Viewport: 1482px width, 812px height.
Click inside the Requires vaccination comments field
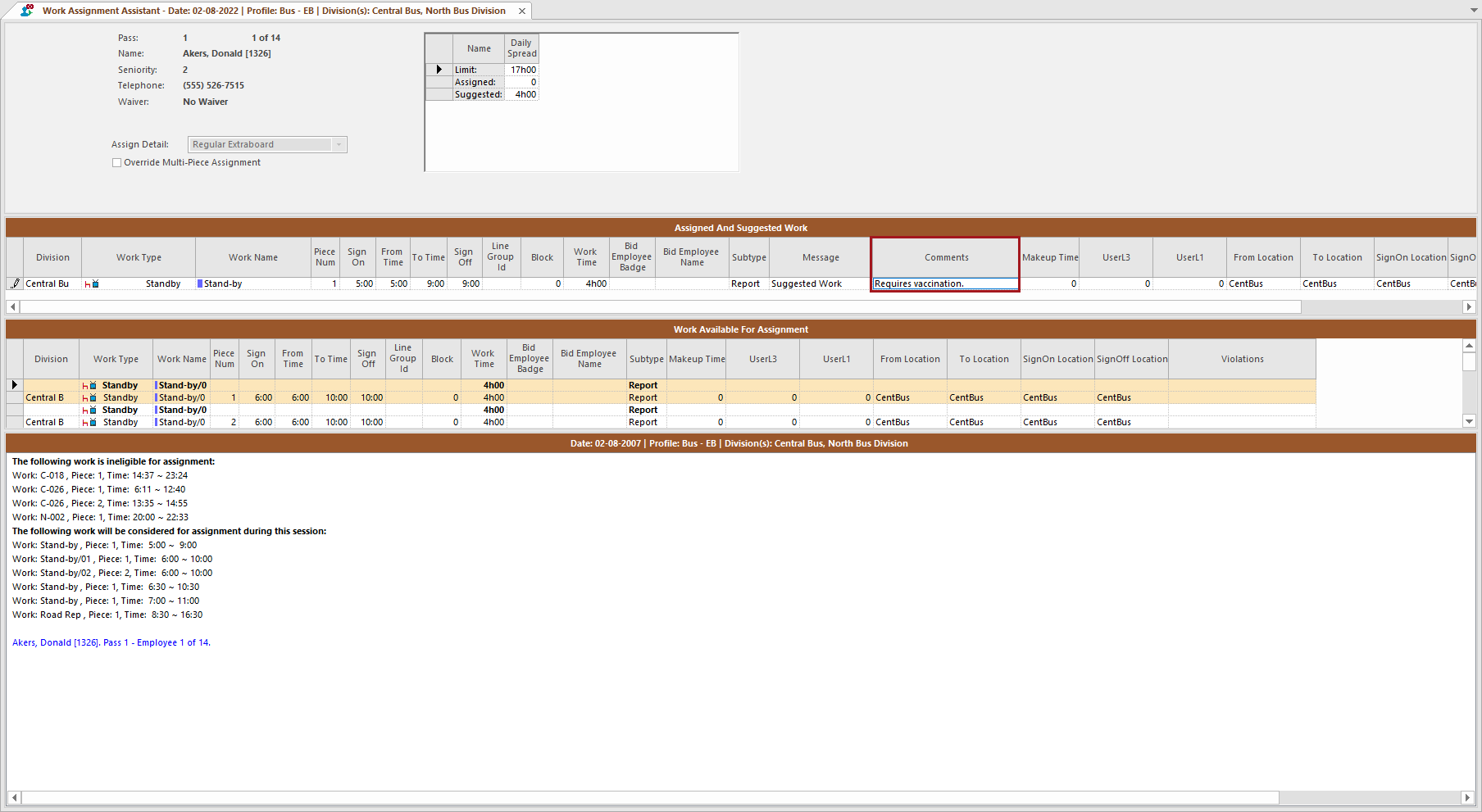944,284
